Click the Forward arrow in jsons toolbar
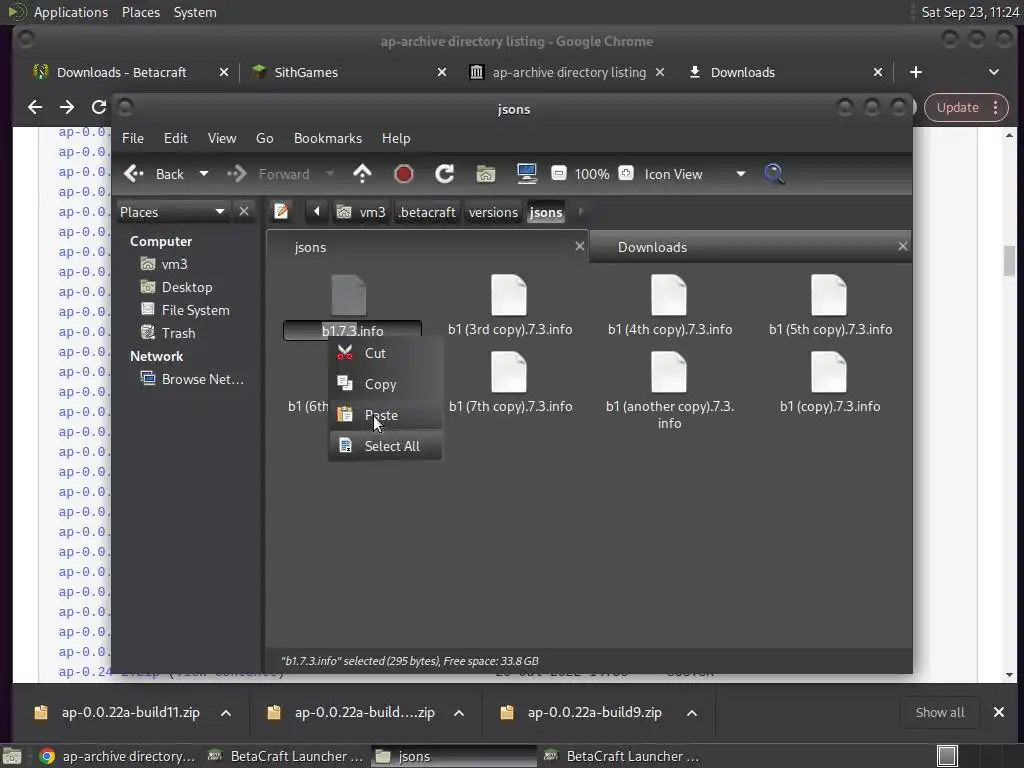This screenshot has height=768, width=1024. (236, 174)
